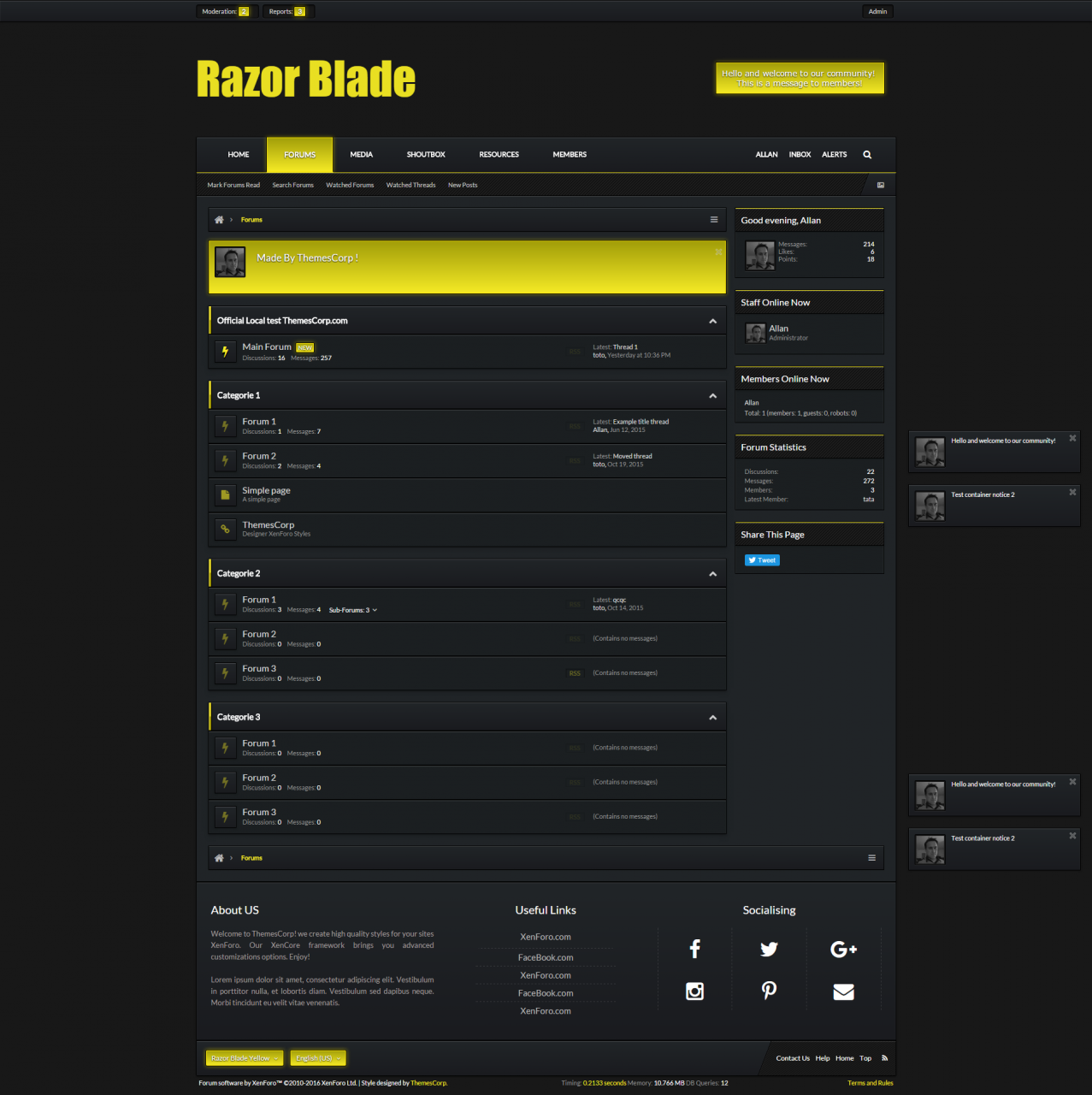This screenshot has width=1092, height=1095.
Task: Click the Razor Blade logo
Action: click(x=306, y=79)
